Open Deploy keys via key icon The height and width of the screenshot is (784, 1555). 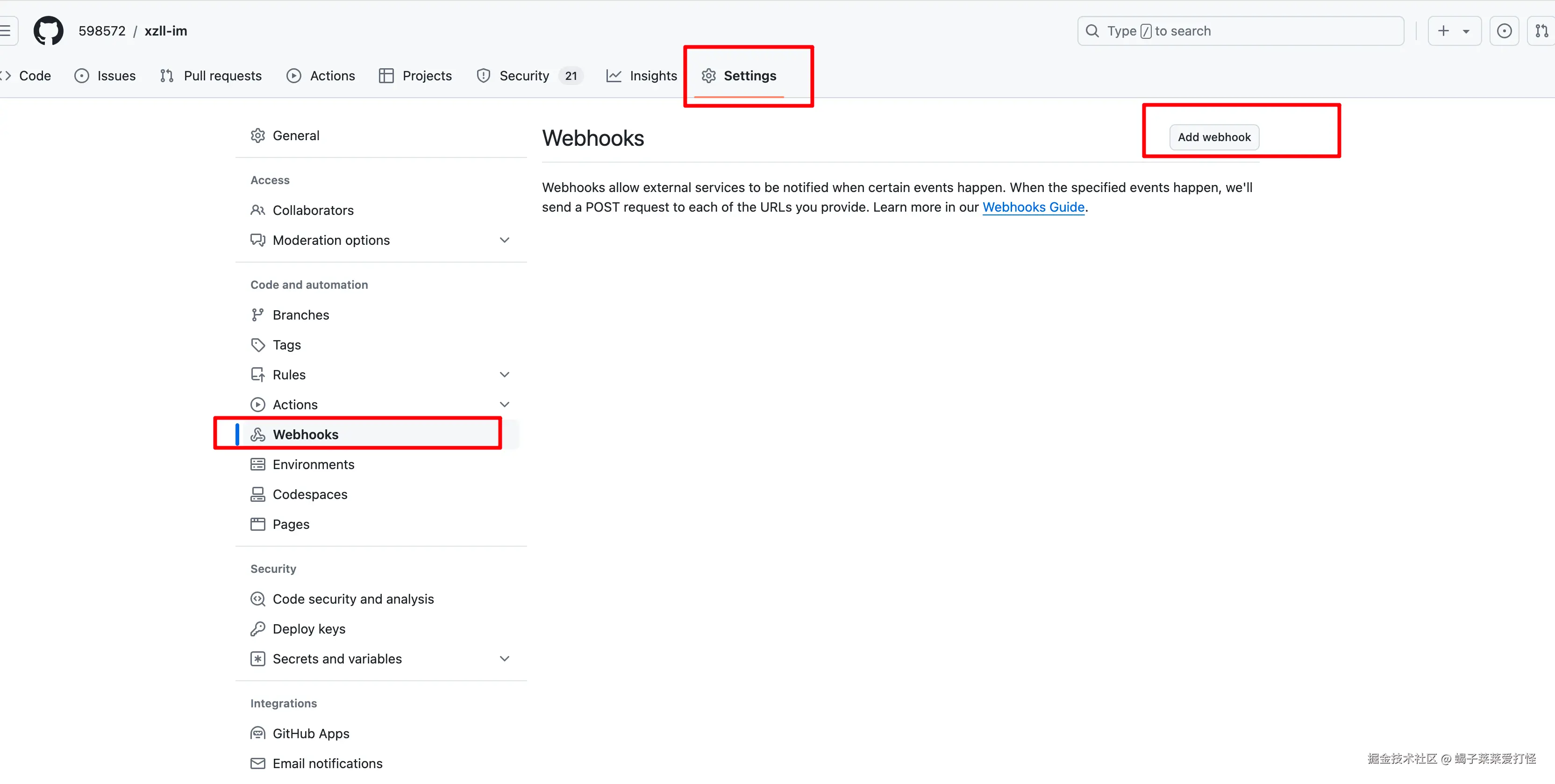click(x=258, y=629)
